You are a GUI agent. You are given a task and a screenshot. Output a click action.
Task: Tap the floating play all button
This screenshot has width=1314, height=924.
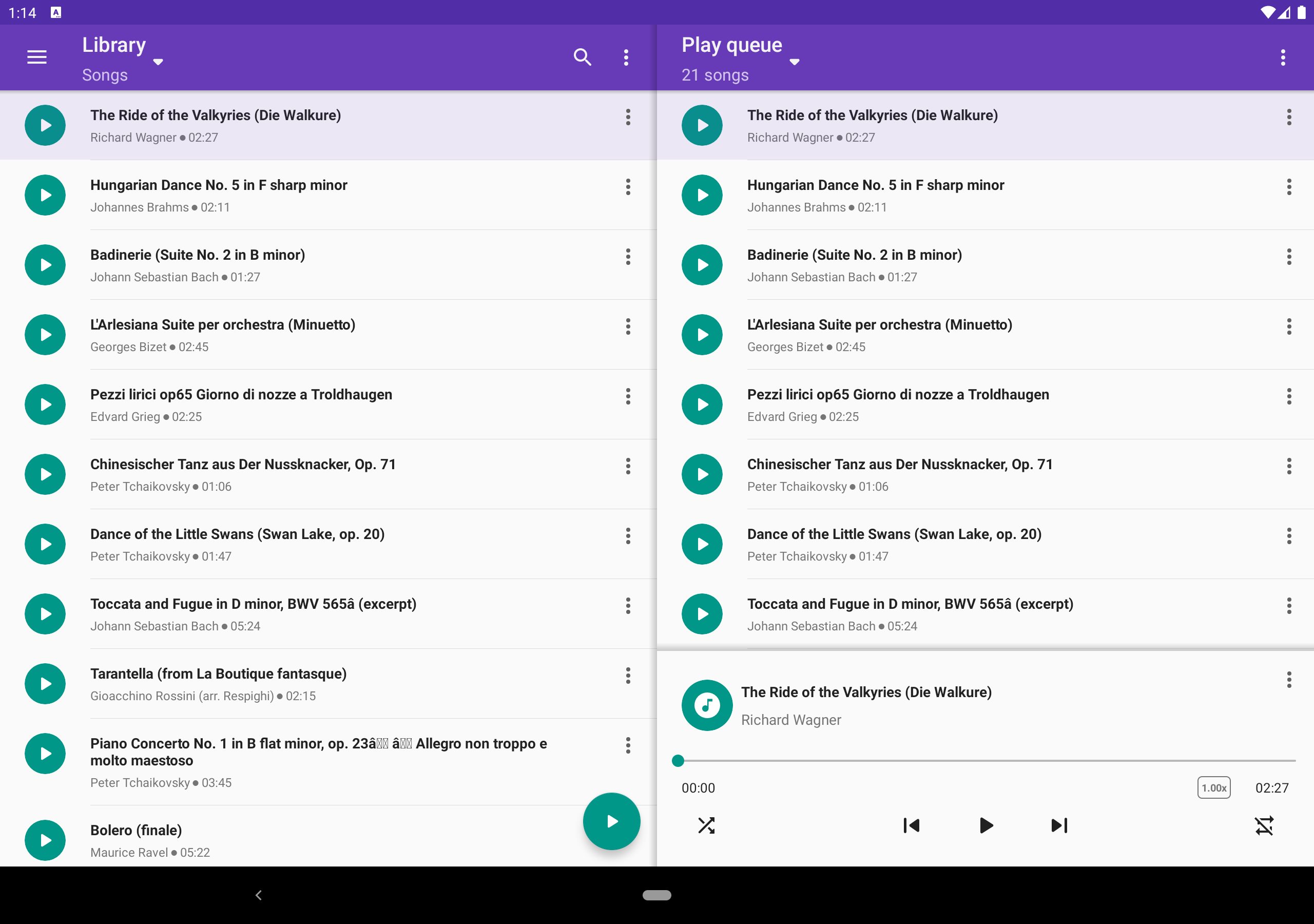pyautogui.click(x=611, y=821)
